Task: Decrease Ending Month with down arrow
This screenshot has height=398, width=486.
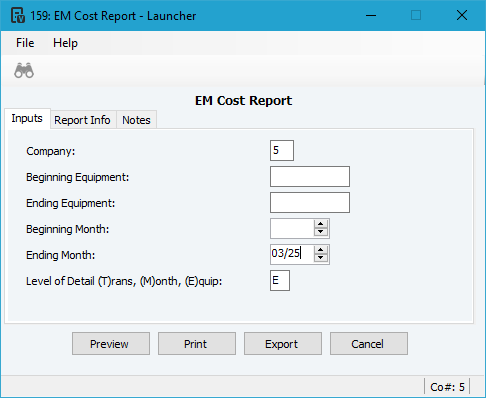Action: coord(321,258)
